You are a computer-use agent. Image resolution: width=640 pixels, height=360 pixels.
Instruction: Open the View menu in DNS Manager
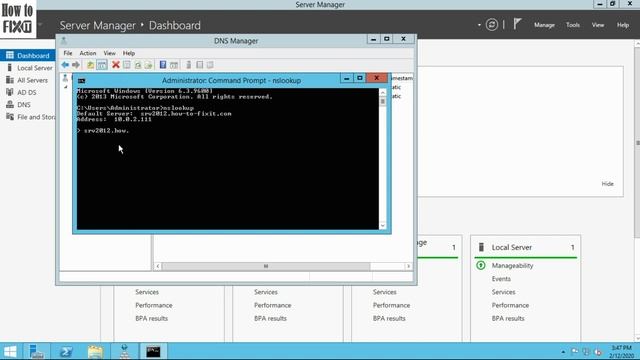point(109,53)
